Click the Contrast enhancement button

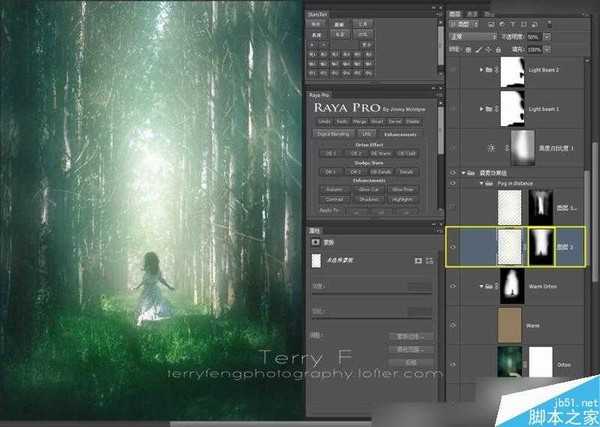[334, 199]
